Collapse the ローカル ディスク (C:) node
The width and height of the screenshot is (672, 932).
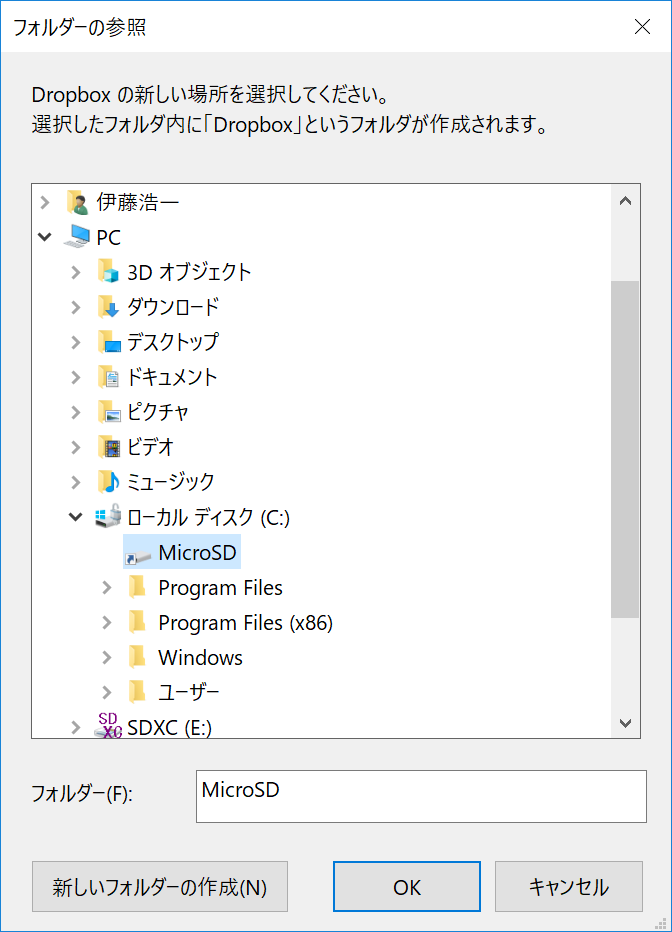75,517
